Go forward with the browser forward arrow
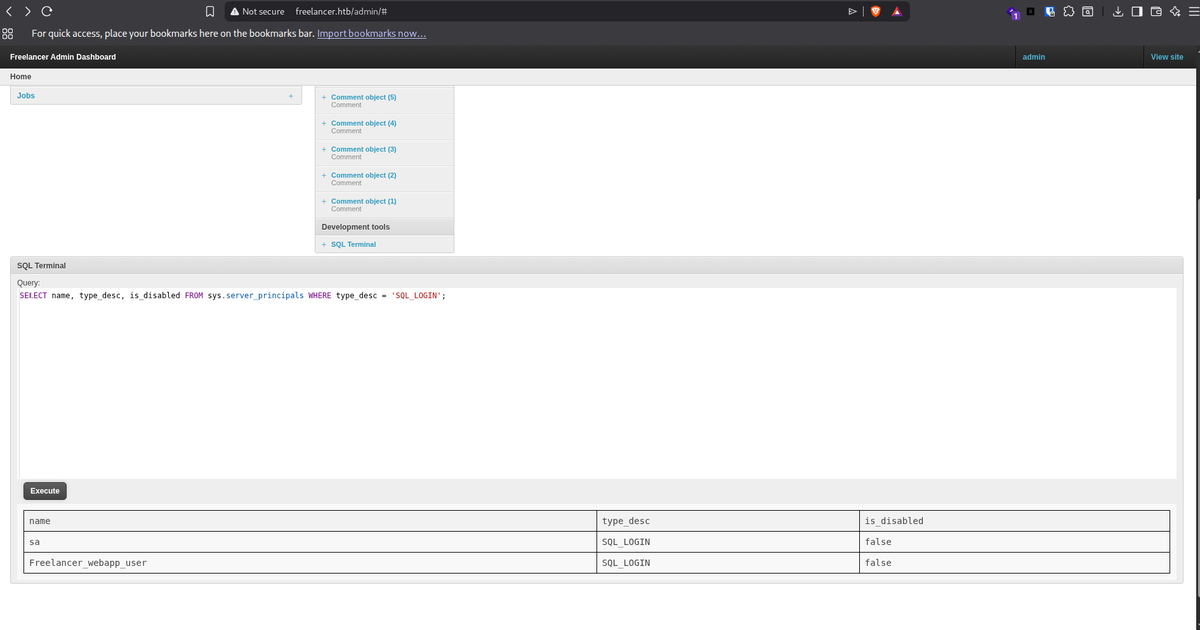Screen dimensions: 1200x630 click(26, 11)
